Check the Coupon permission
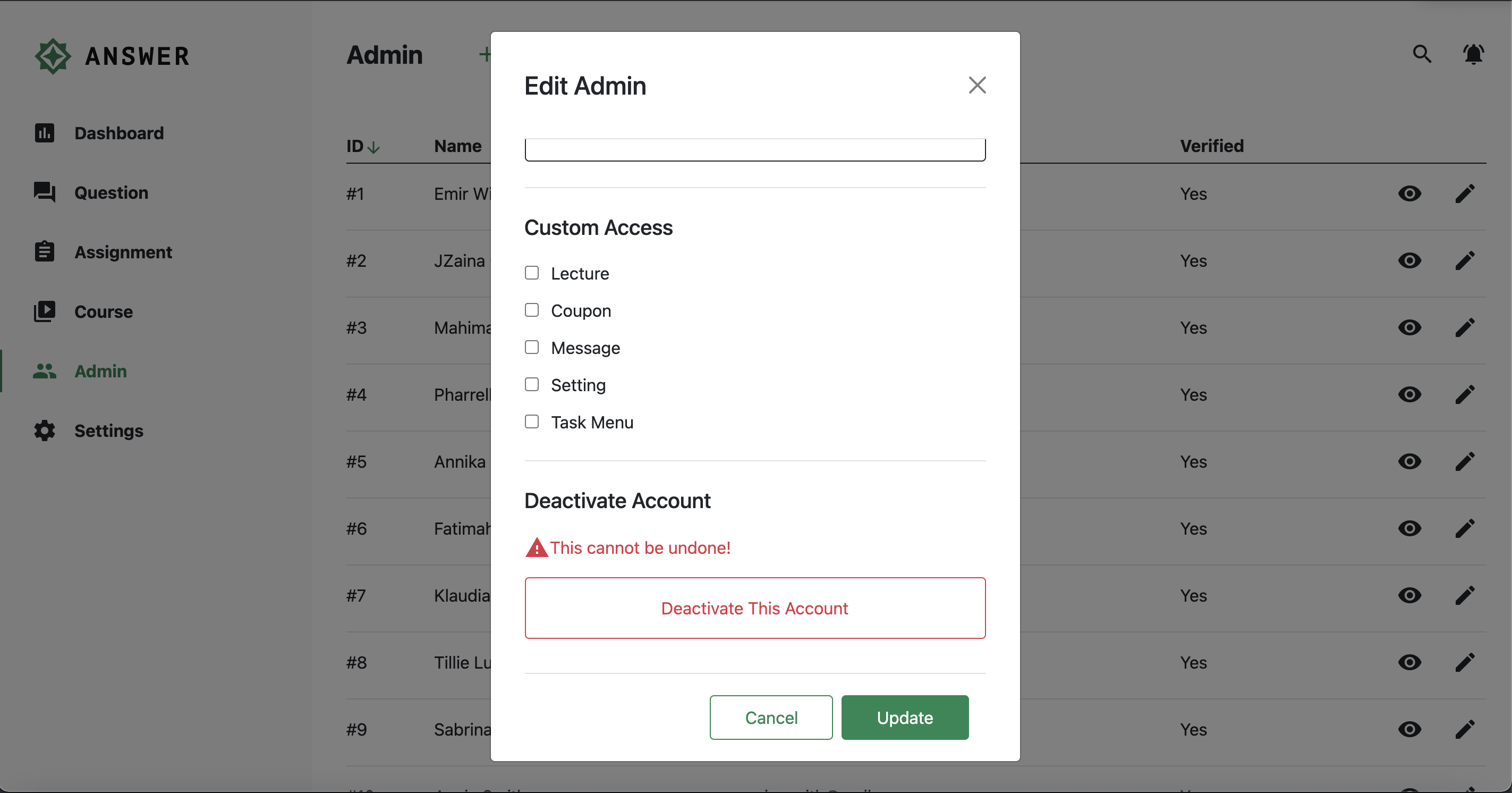The height and width of the screenshot is (793, 1512). 532,310
